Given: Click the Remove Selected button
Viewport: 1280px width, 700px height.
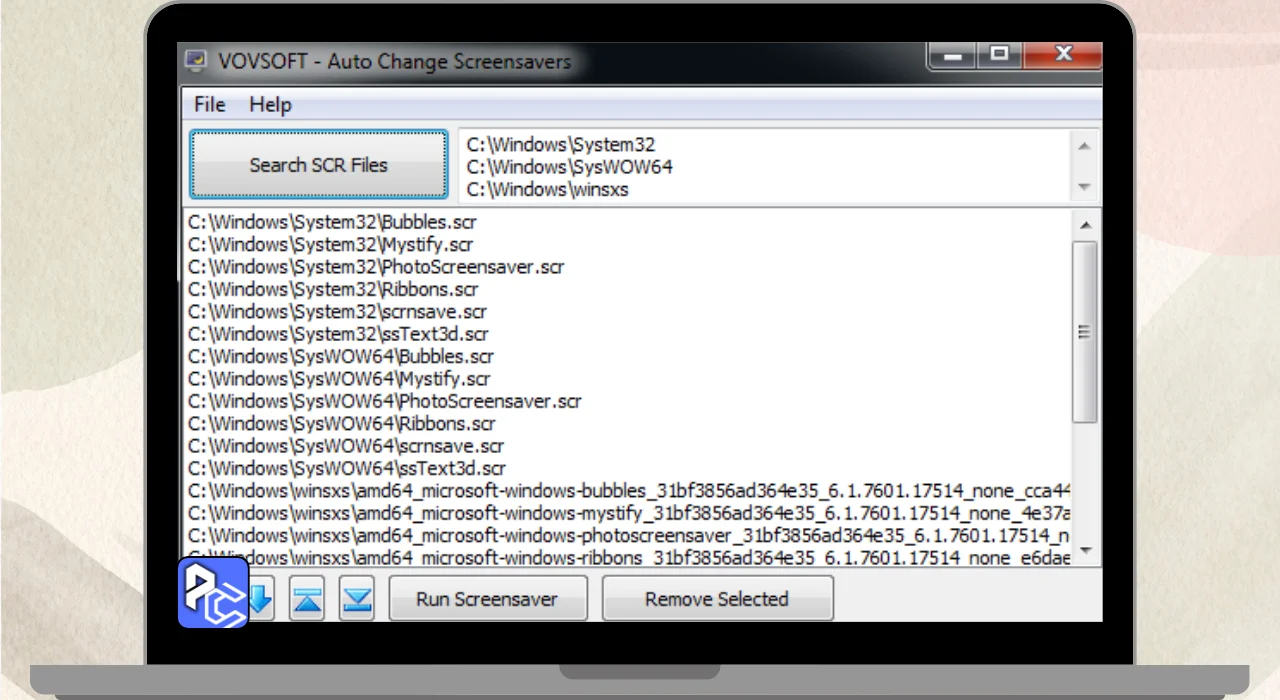Looking at the screenshot, I should point(717,599).
